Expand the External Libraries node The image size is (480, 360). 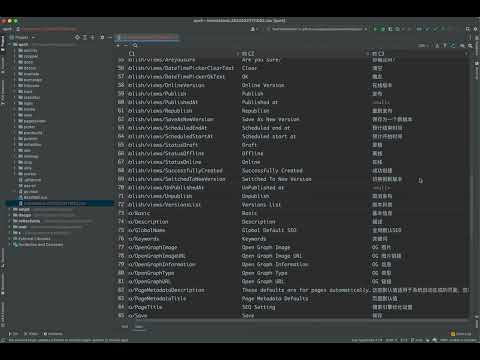tap(10, 239)
